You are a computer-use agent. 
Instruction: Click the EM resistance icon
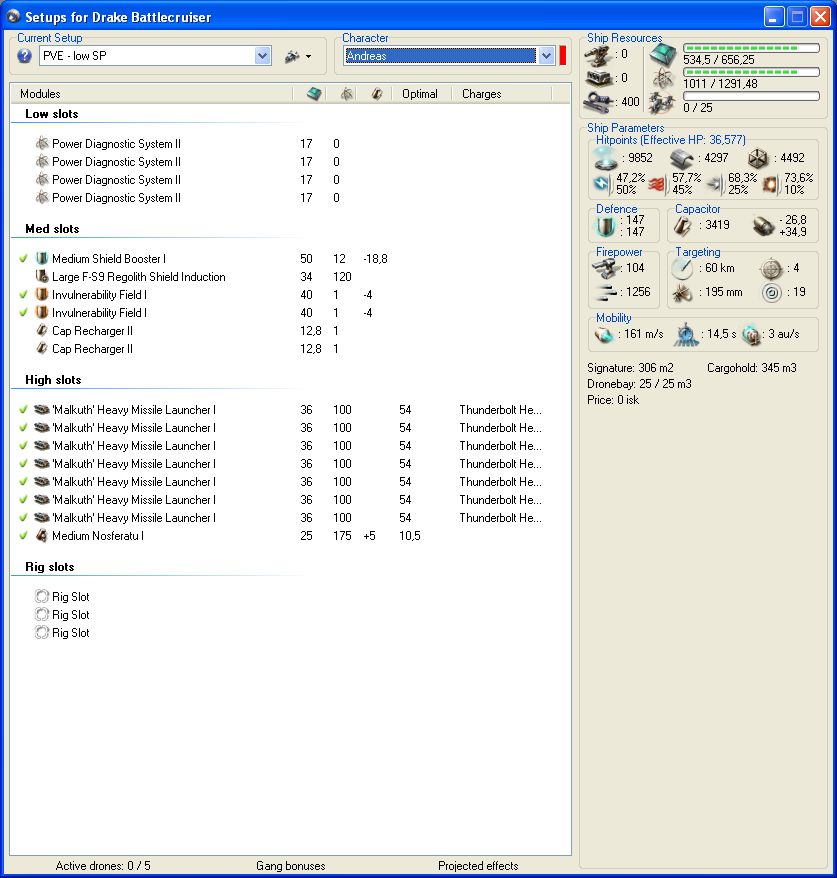pyautogui.click(x=602, y=183)
